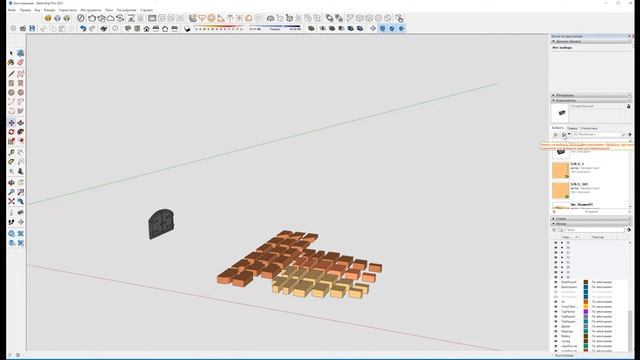Click the Пунктир column header

(598, 237)
